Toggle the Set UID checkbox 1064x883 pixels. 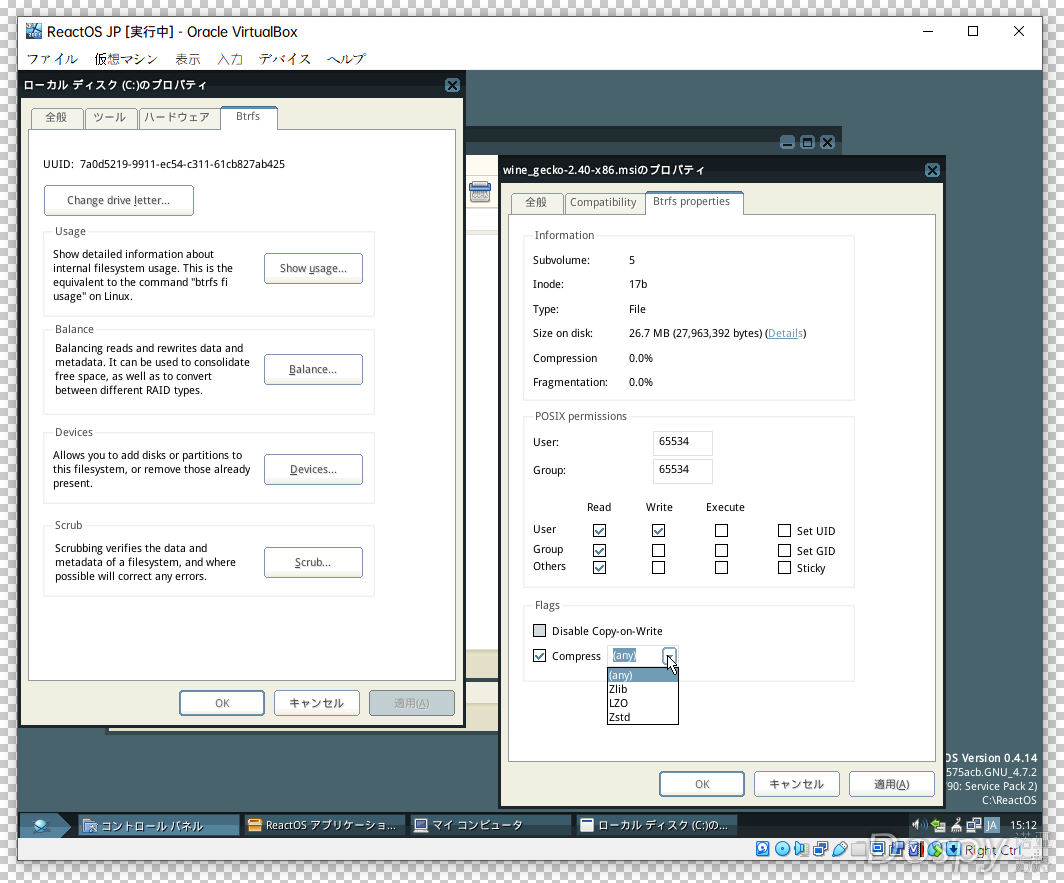coord(785,531)
